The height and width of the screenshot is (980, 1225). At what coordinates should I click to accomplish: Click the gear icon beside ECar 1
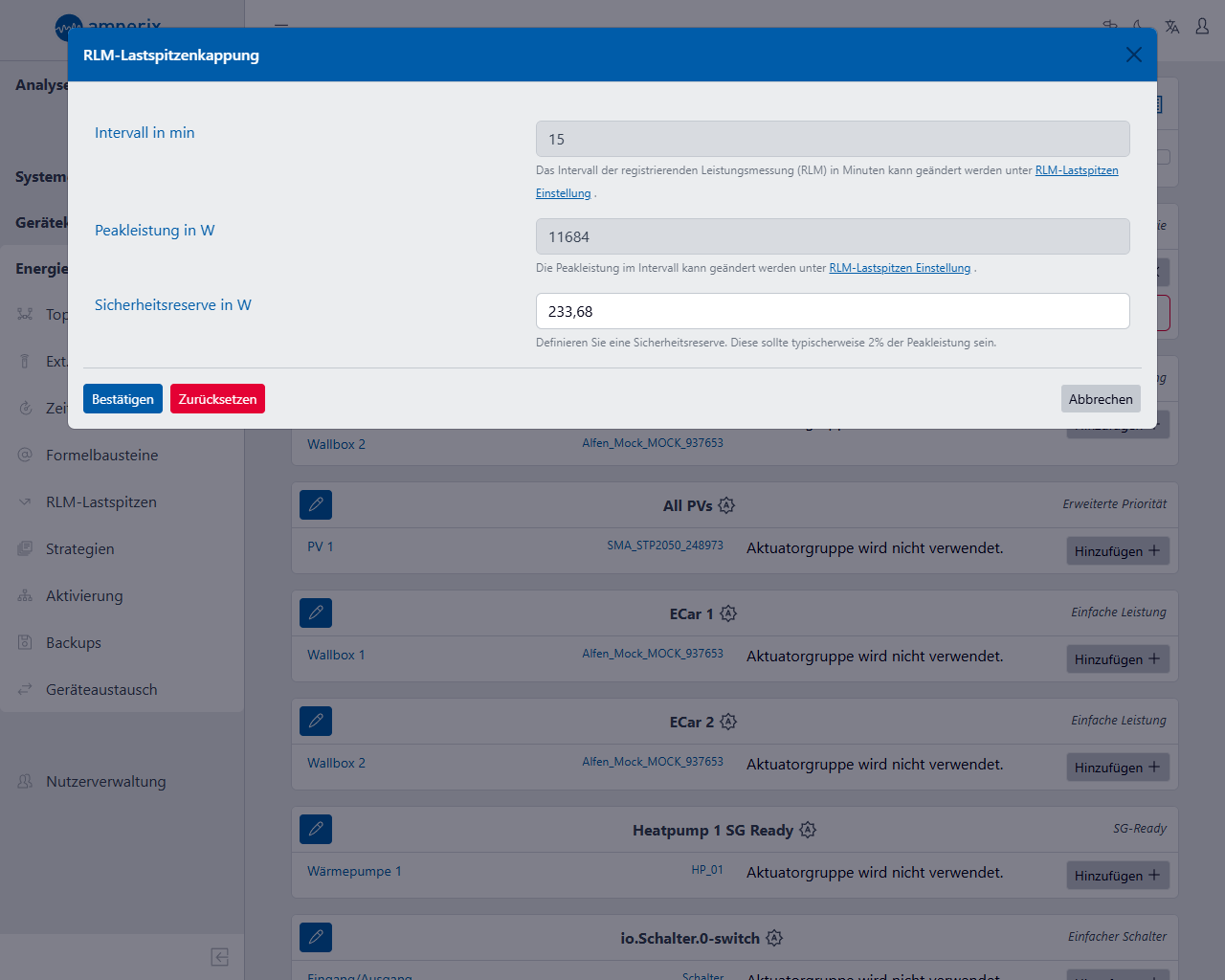[x=728, y=613]
